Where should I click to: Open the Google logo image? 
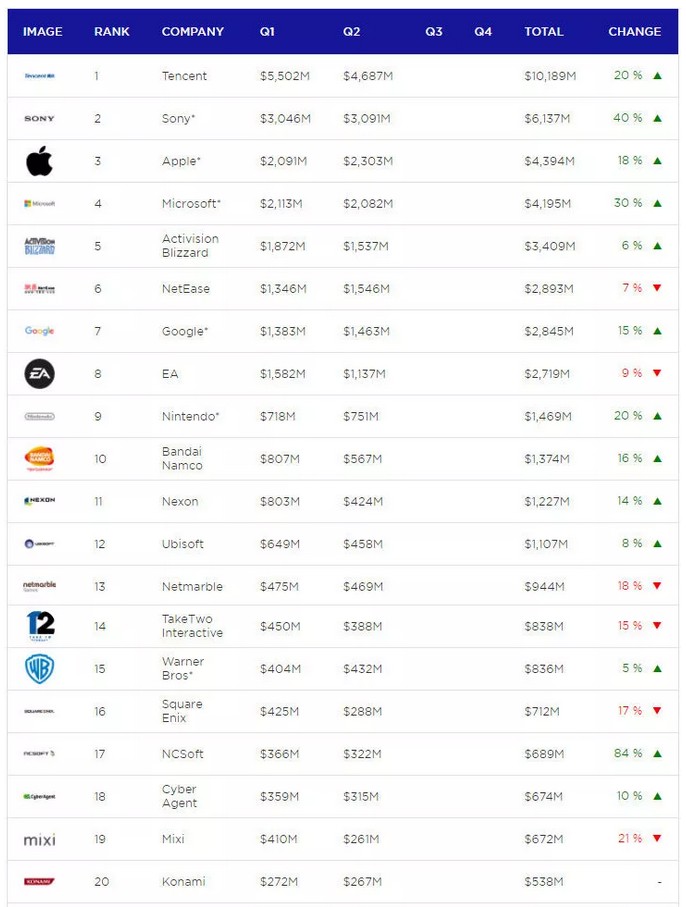39,331
